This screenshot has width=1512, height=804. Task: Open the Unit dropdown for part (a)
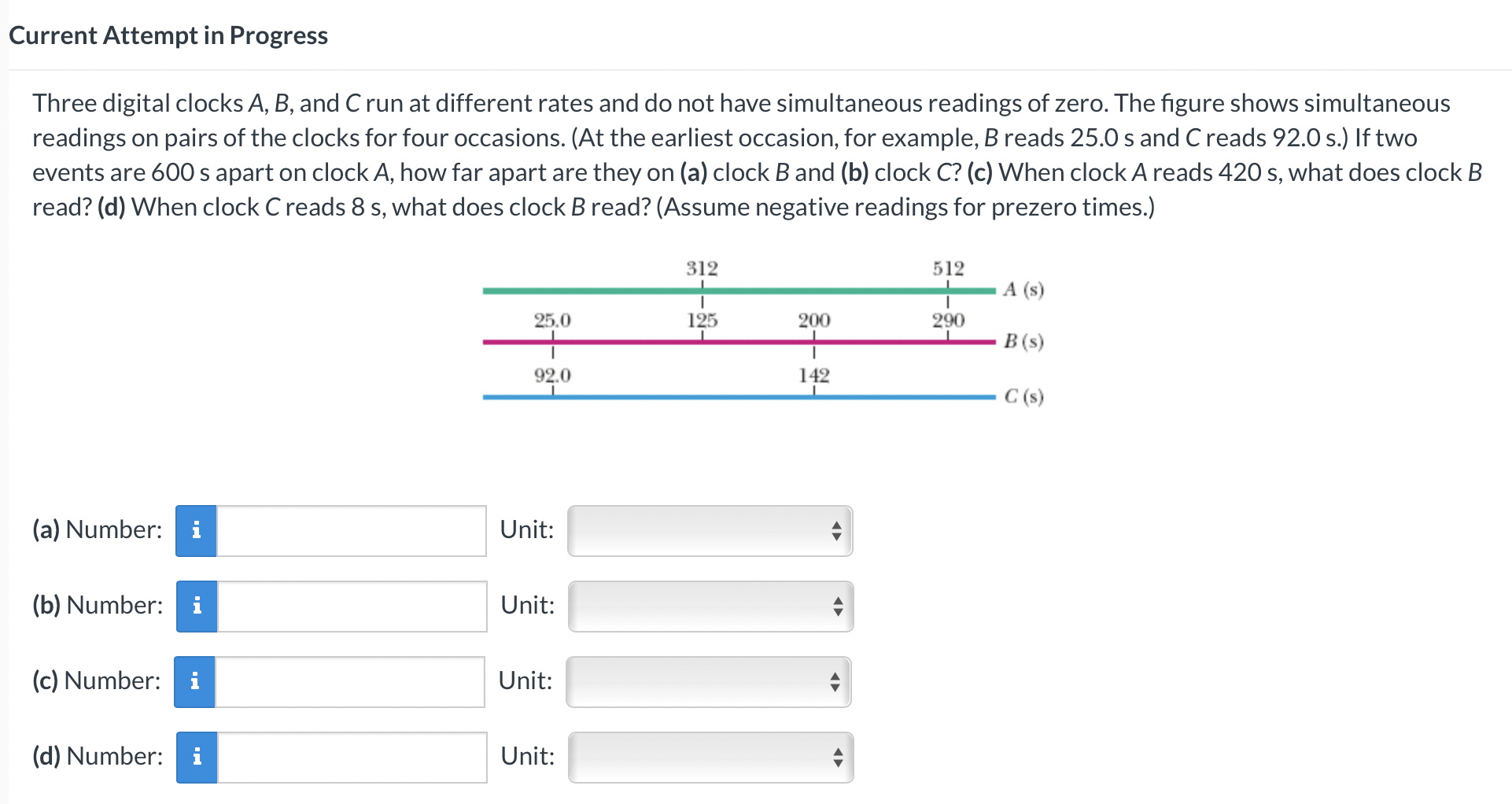pyautogui.click(x=708, y=531)
